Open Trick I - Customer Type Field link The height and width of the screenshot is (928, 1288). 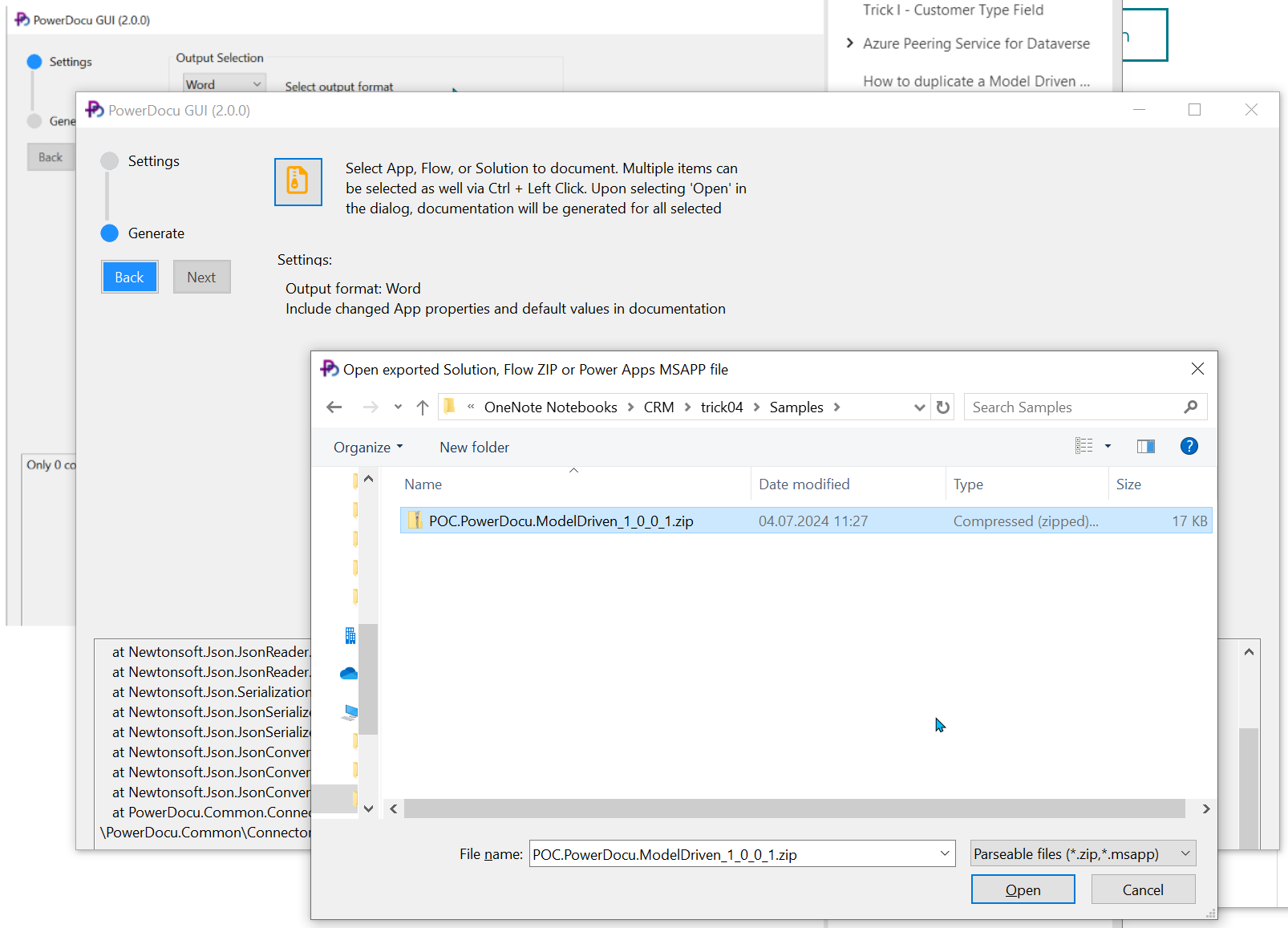(953, 10)
